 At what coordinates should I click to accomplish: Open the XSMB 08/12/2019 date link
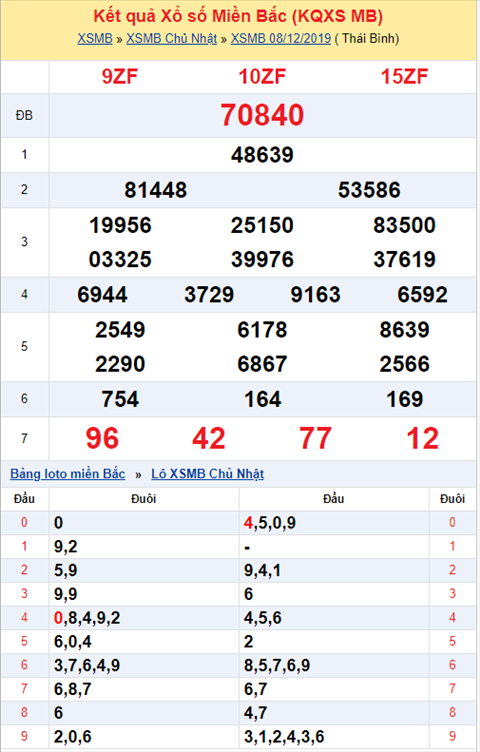[x=281, y=38]
